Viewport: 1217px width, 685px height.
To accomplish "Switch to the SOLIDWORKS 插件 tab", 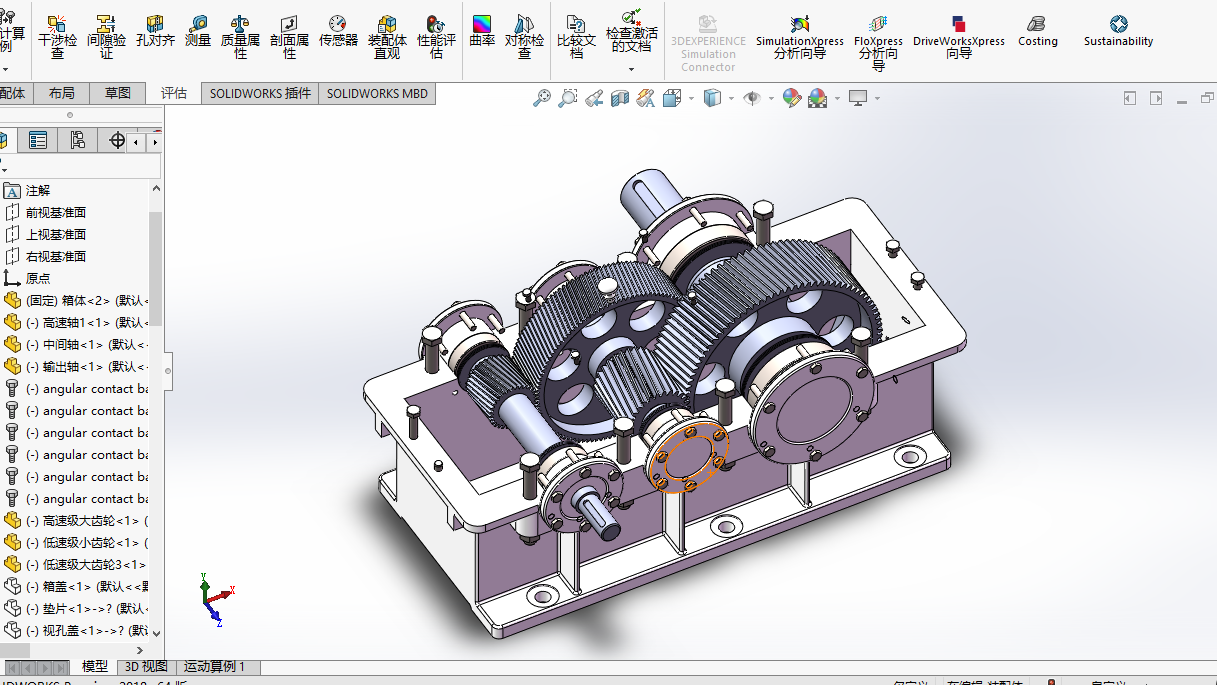I will [x=260, y=93].
